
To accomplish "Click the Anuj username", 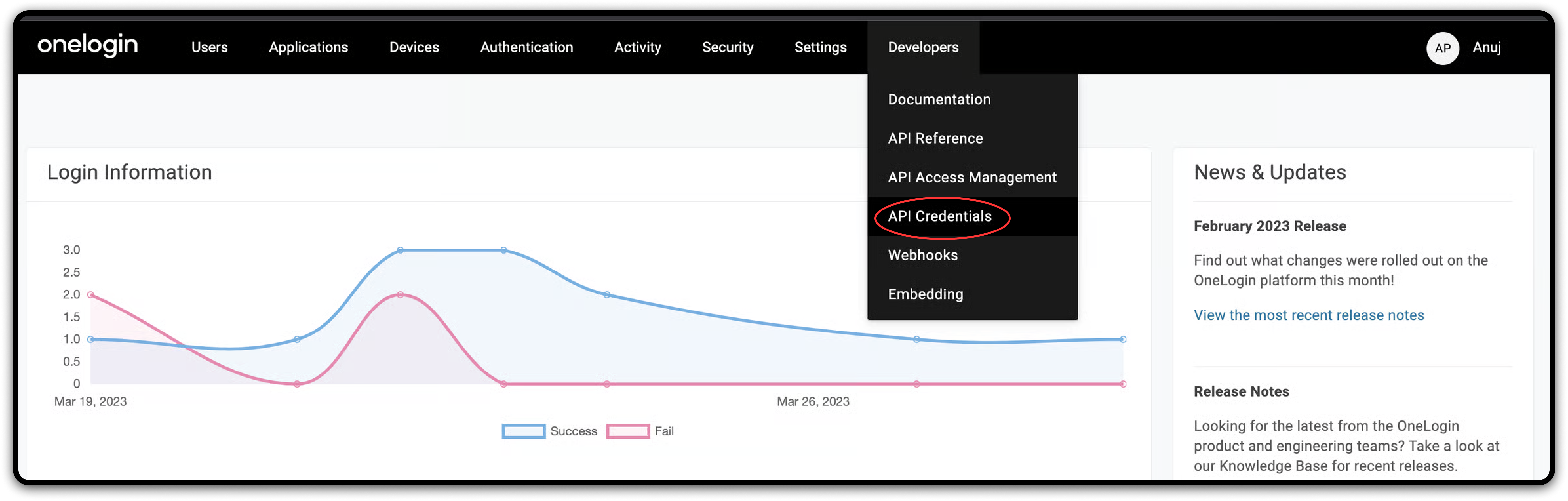I will [1486, 48].
